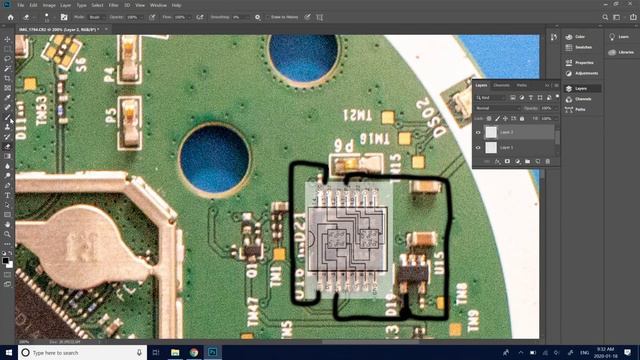Toggle lock position icon
Viewport: 640px width, 360px height.
click(x=505, y=118)
